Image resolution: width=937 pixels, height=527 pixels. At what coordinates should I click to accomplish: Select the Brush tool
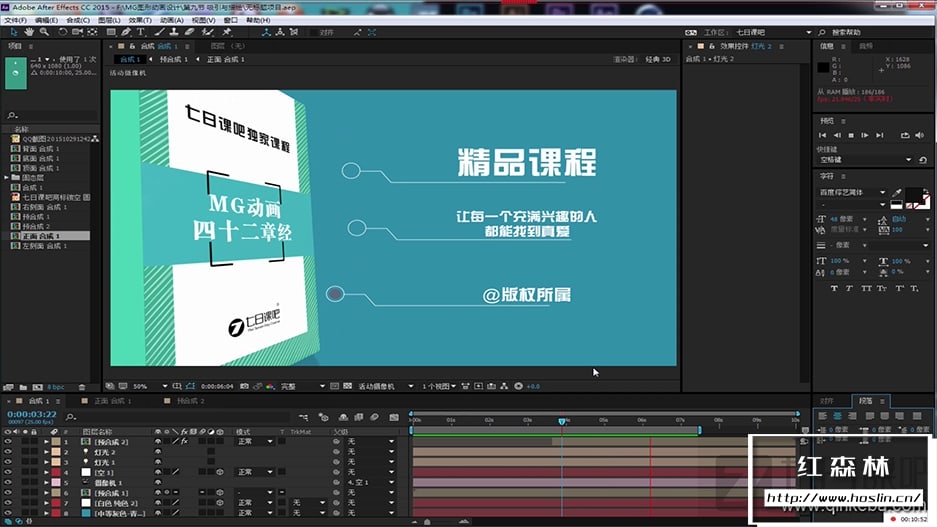pyautogui.click(x=160, y=32)
